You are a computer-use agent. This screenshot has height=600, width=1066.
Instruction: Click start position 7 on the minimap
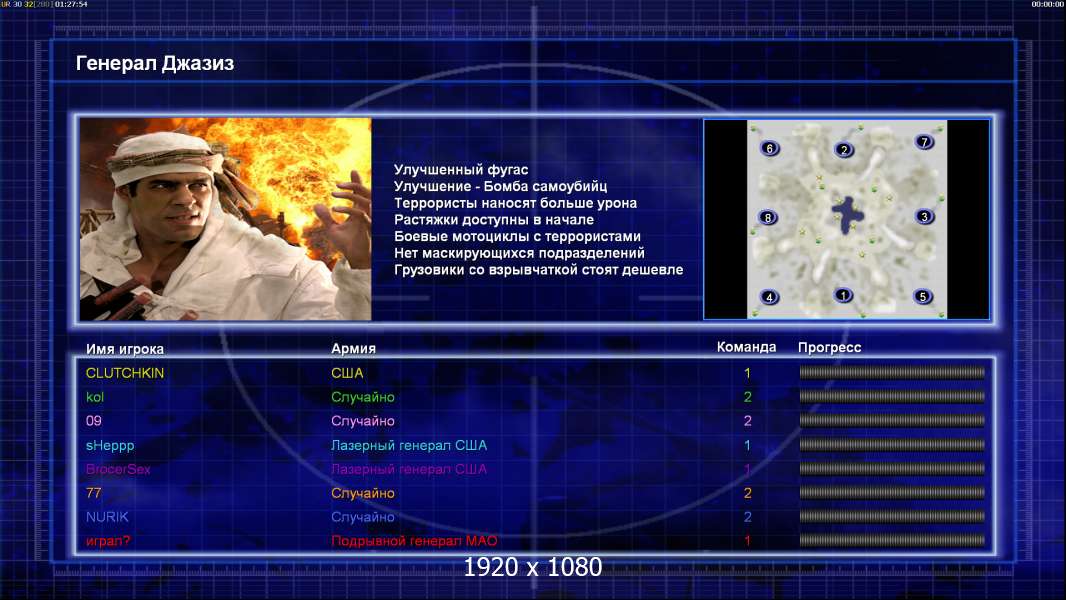(924, 141)
